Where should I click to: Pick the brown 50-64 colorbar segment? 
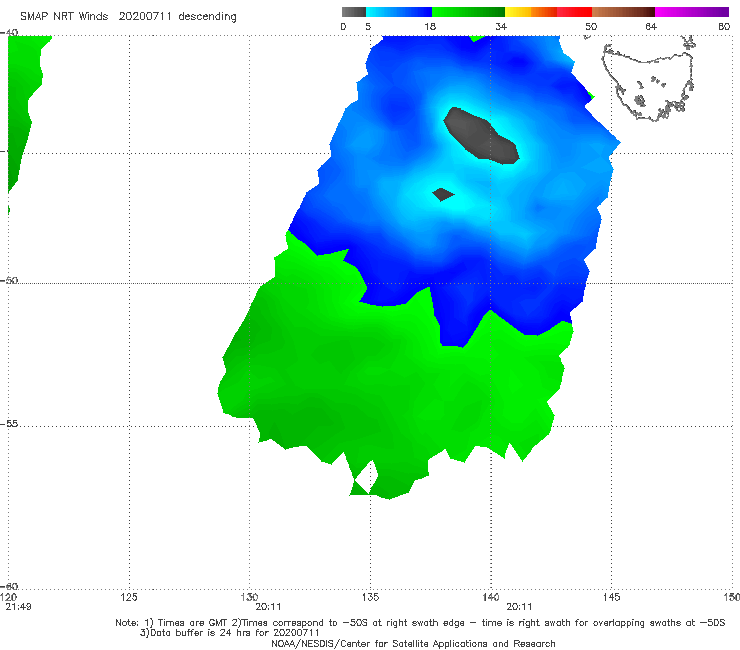[623, 12]
